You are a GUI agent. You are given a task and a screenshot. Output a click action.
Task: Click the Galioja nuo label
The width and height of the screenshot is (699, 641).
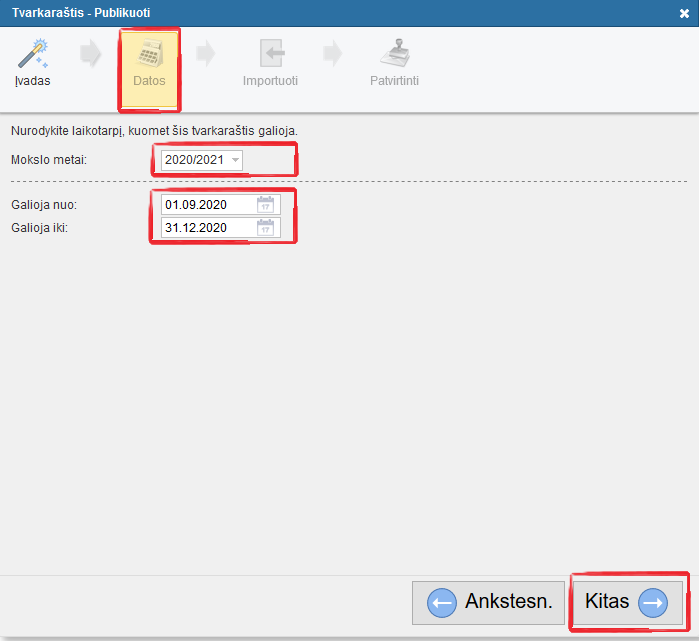click(44, 205)
